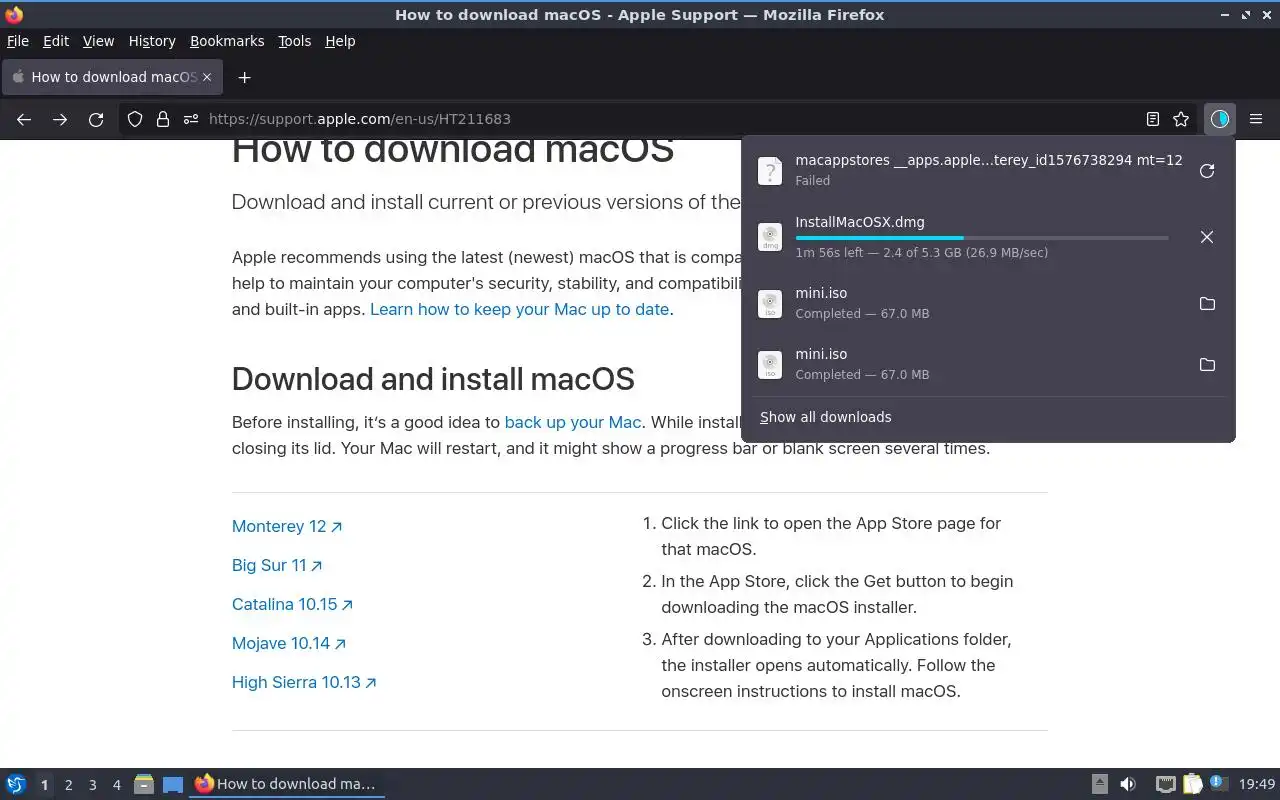Follow the back up your Mac link
This screenshot has height=800, width=1280.
pyautogui.click(x=573, y=422)
